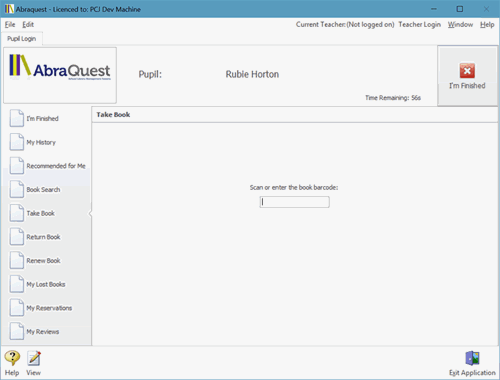Open Help via the question mark icon
500x380 pixels.
[12, 358]
